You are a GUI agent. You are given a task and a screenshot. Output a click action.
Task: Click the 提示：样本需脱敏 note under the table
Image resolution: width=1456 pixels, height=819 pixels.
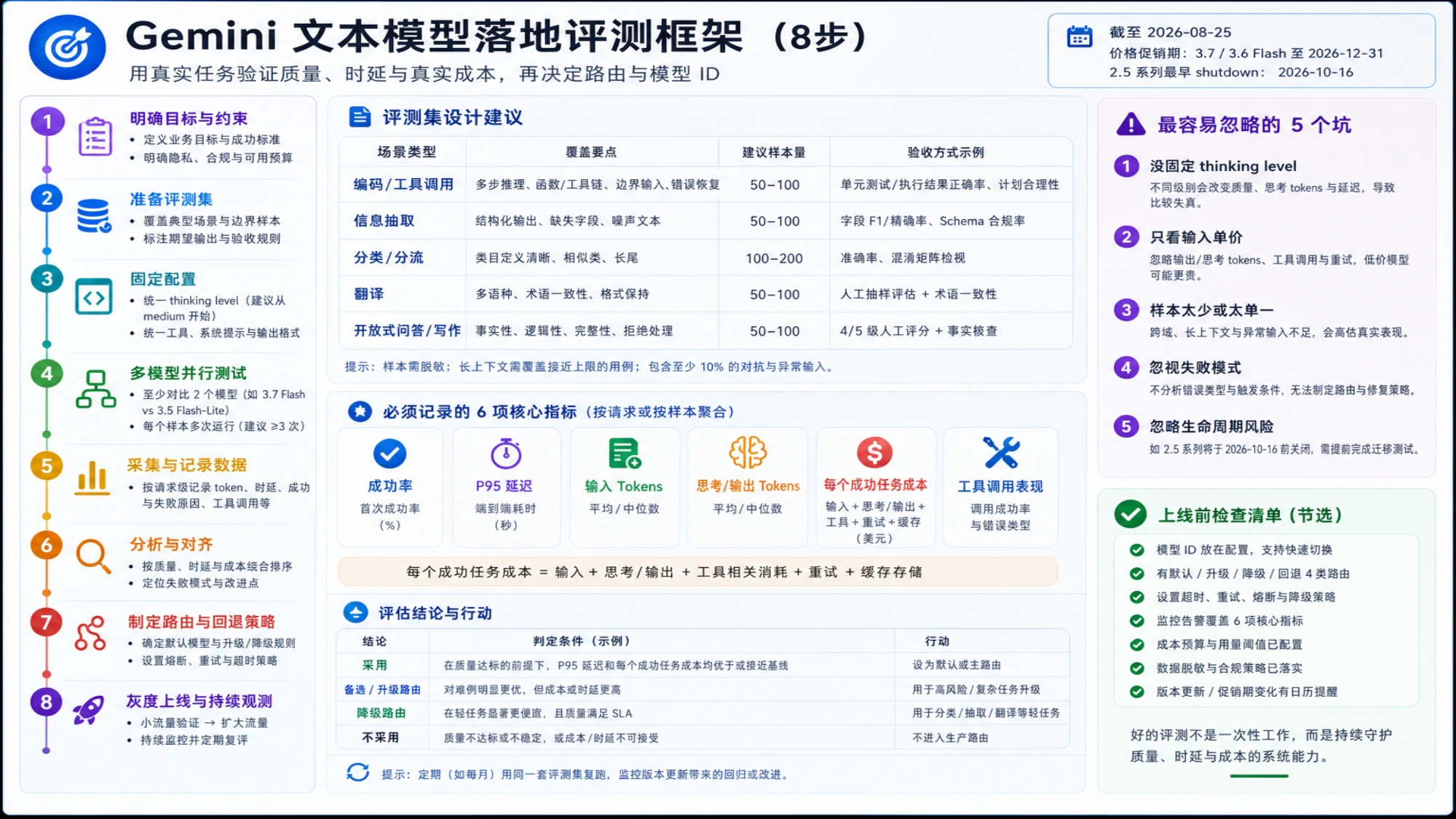point(590,367)
